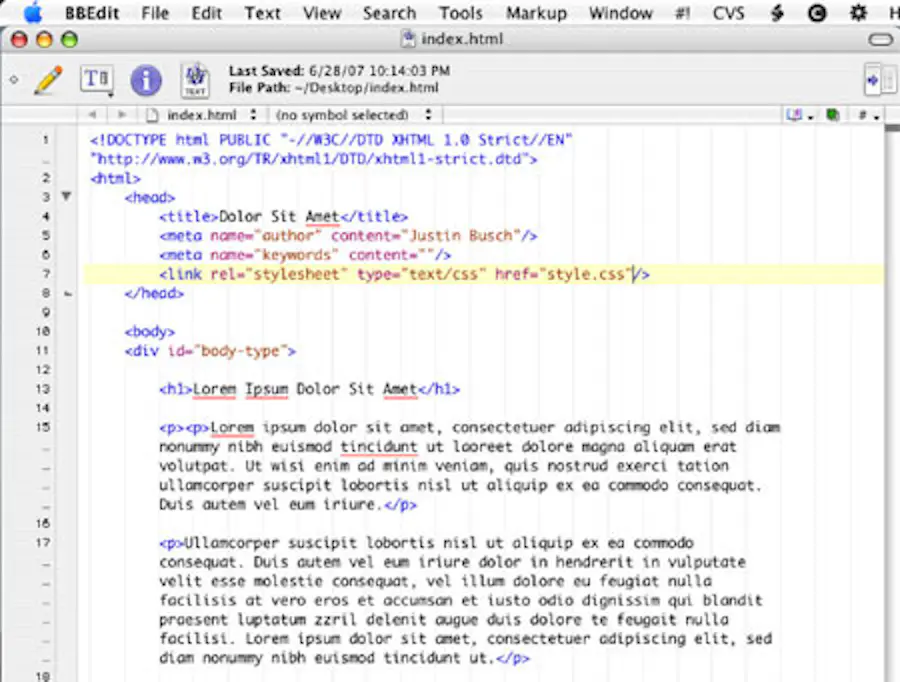Image resolution: width=900 pixels, height=682 pixels.
Task: Toggle the toolbar with pill button
Action: (880, 40)
